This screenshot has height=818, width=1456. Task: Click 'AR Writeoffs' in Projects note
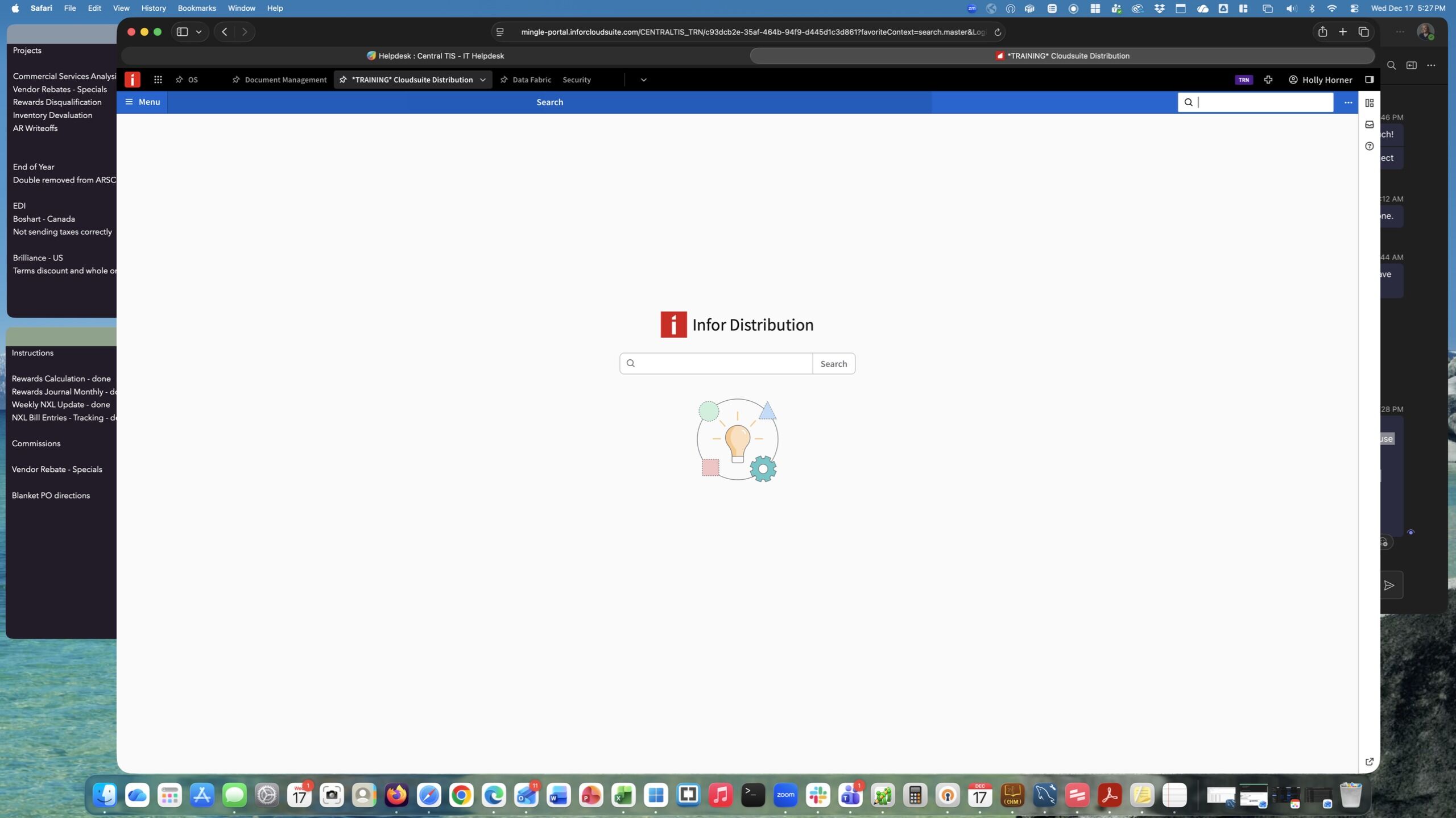point(35,128)
